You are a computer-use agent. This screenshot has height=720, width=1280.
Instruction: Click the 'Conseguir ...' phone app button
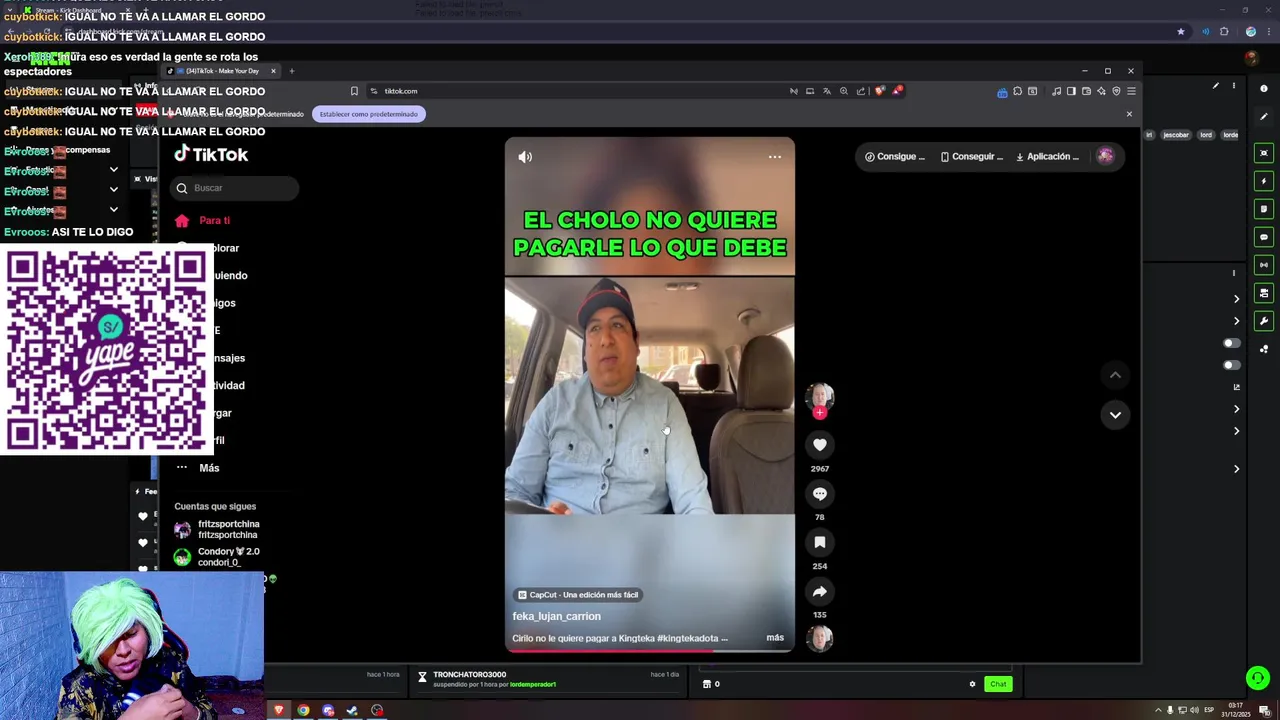click(972, 157)
